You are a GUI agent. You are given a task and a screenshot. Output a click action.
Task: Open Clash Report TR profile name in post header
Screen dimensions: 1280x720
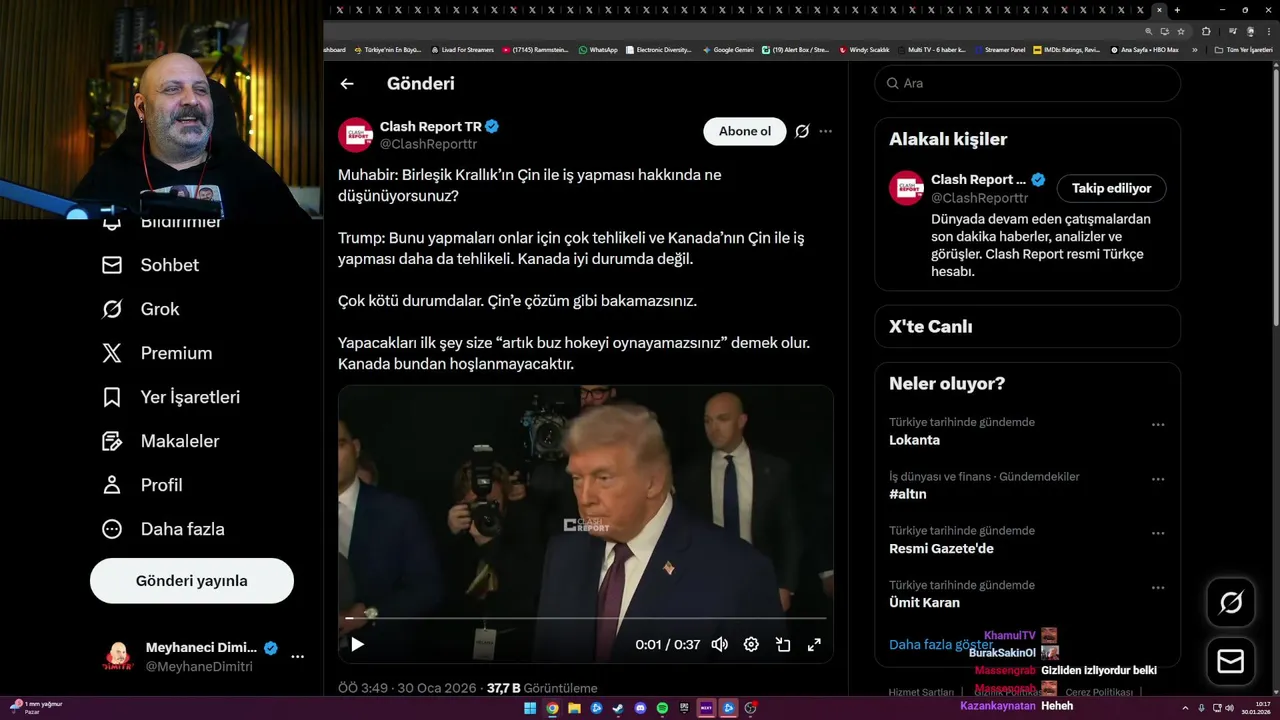coord(431,127)
